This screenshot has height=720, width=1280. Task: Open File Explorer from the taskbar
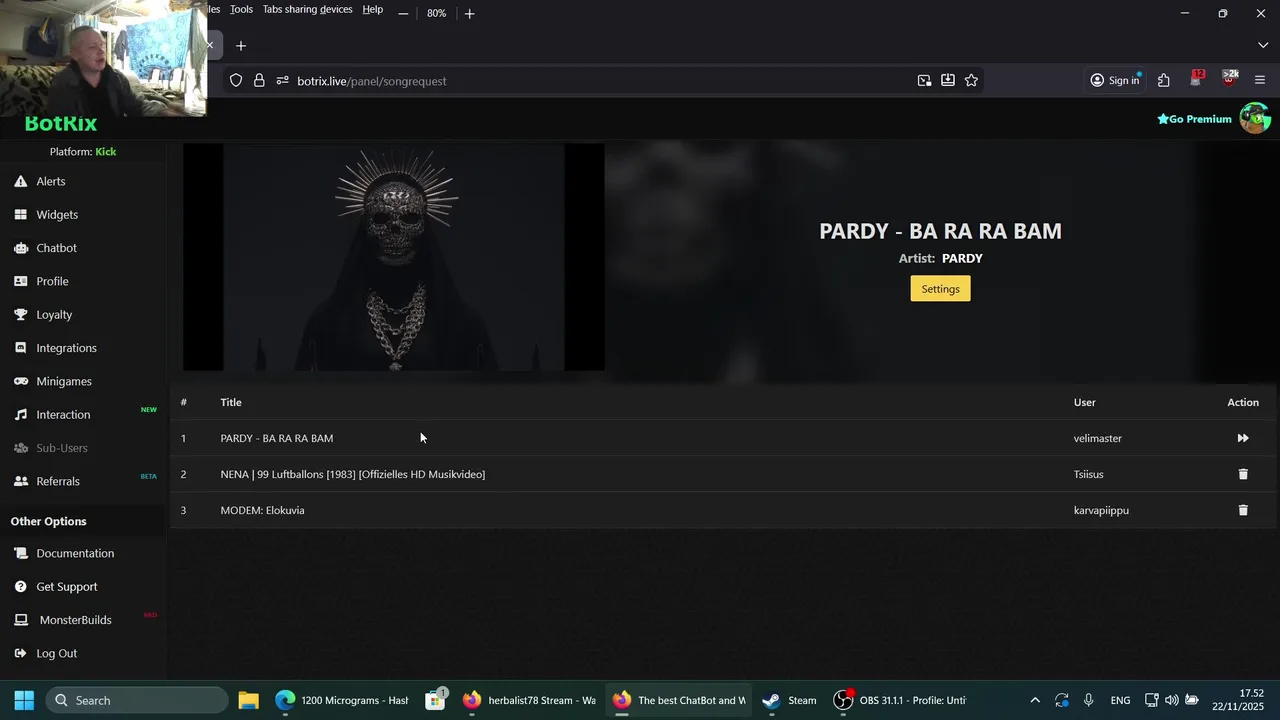click(248, 700)
